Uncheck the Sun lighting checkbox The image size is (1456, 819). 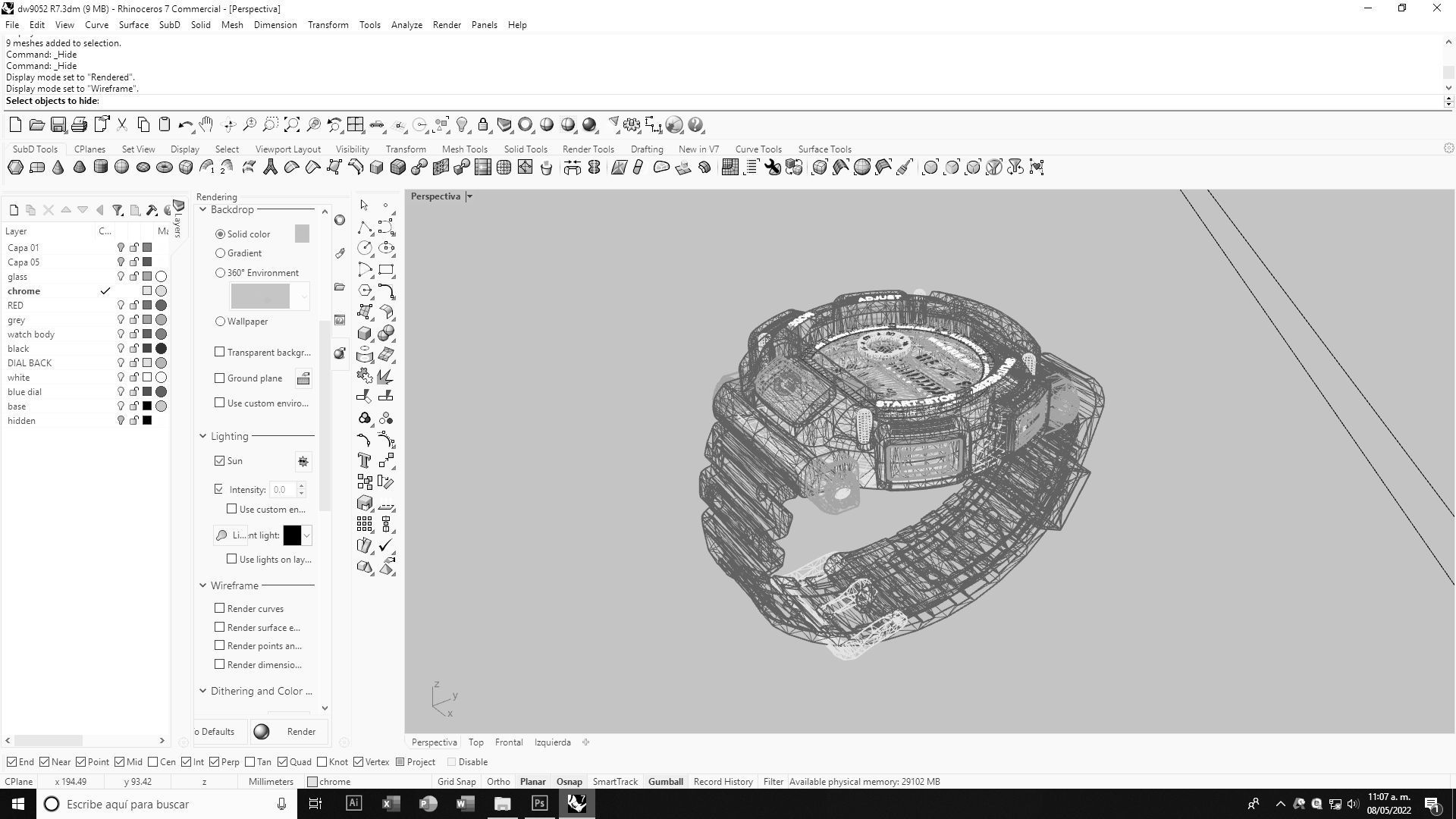[220, 461]
